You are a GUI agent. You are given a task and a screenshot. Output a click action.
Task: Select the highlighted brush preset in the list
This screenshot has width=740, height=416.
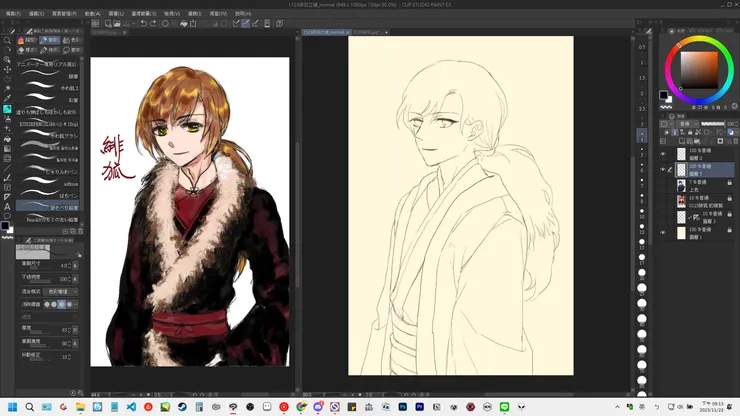click(x=50, y=207)
